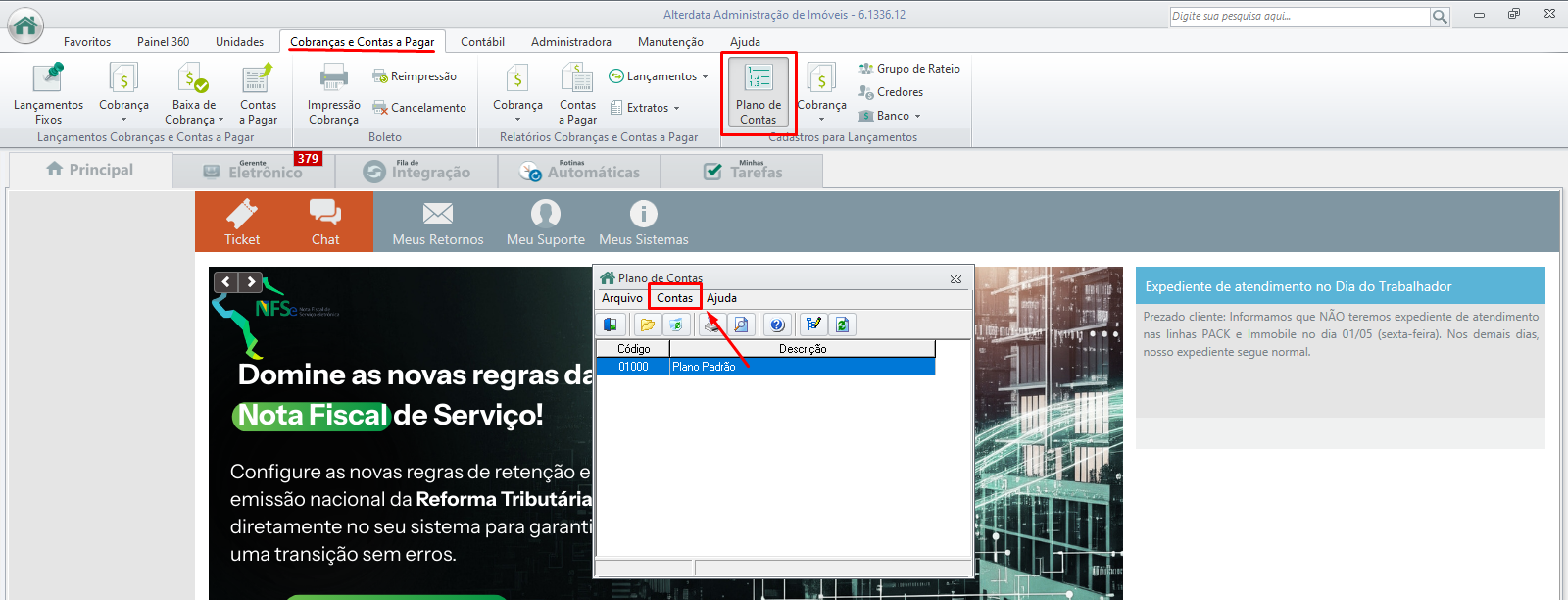Switch to the Unidades ribbon tab

pyautogui.click(x=240, y=42)
